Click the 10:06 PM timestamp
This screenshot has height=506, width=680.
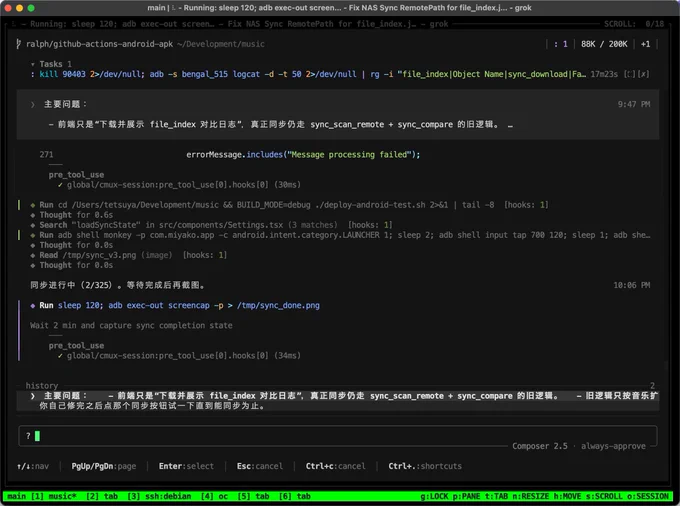pos(631,285)
